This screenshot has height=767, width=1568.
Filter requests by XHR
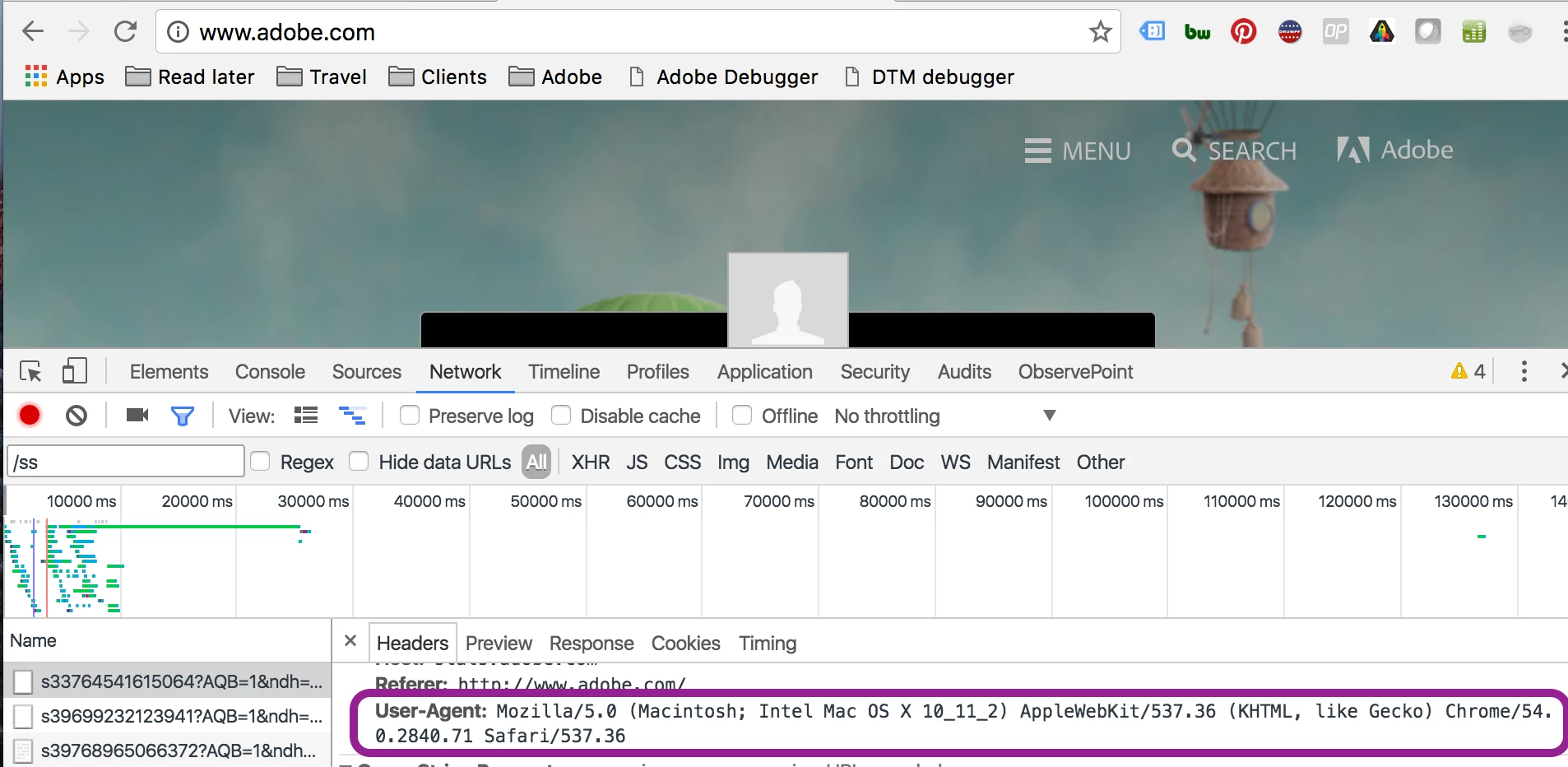tap(591, 463)
